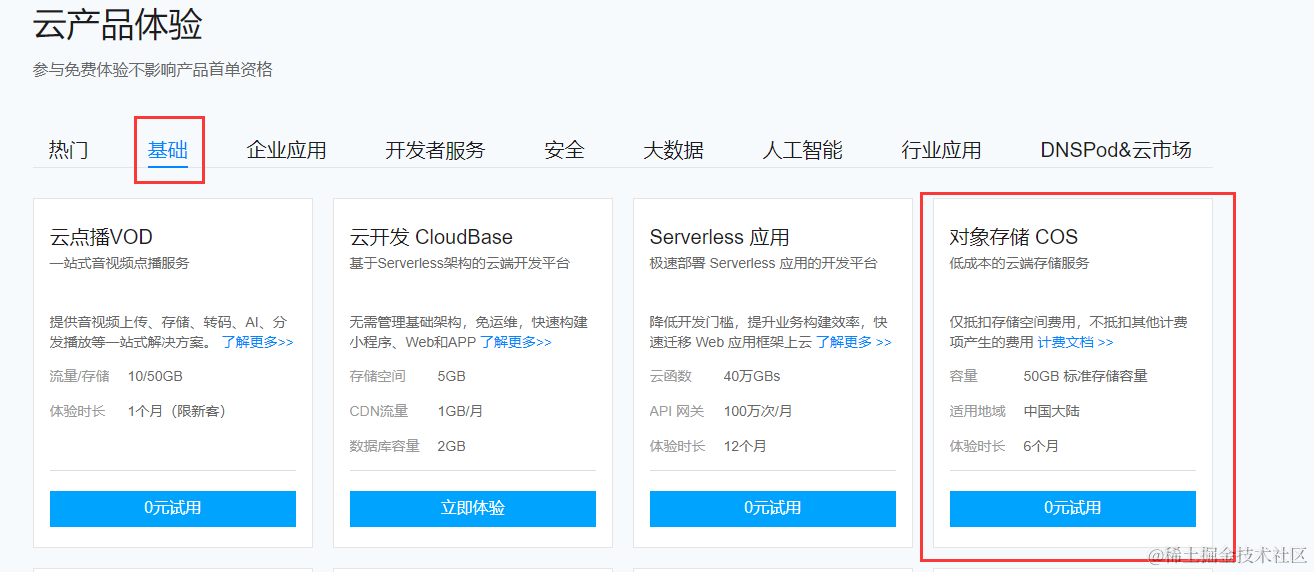Click the Serverless 应用 card title

pos(720,237)
